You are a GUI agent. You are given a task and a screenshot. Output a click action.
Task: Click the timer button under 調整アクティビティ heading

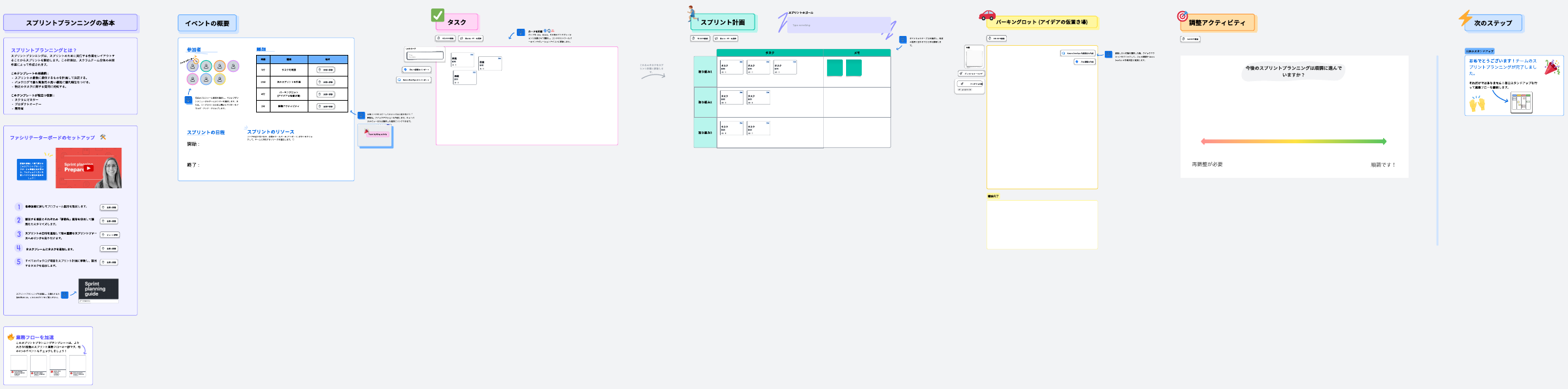point(1190,39)
